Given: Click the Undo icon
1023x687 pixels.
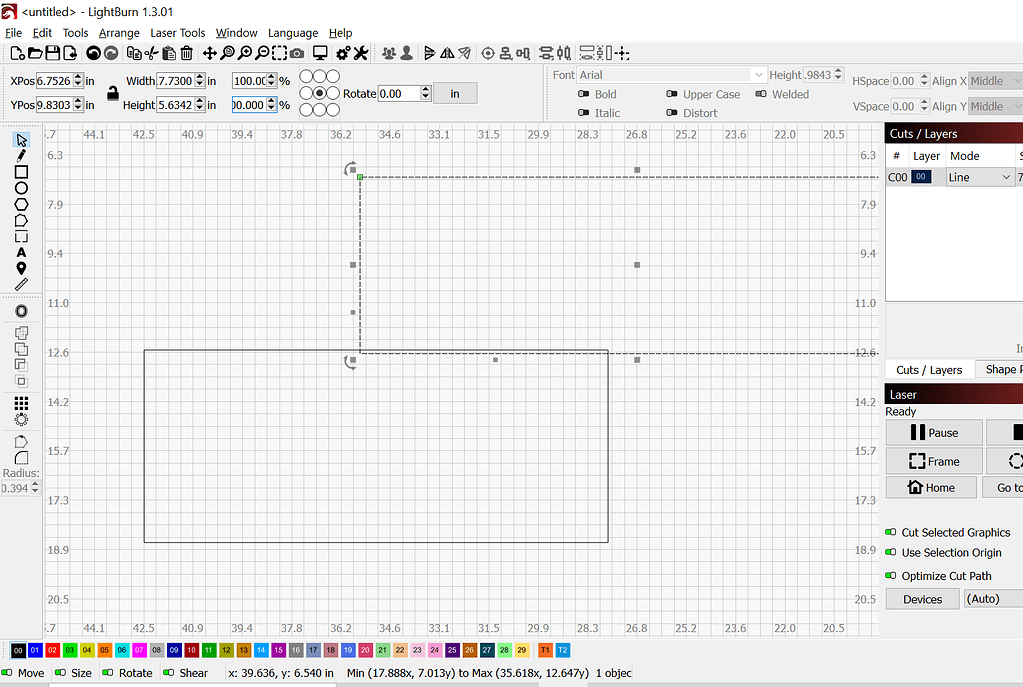Looking at the screenshot, I should click(x=95, y=52).
